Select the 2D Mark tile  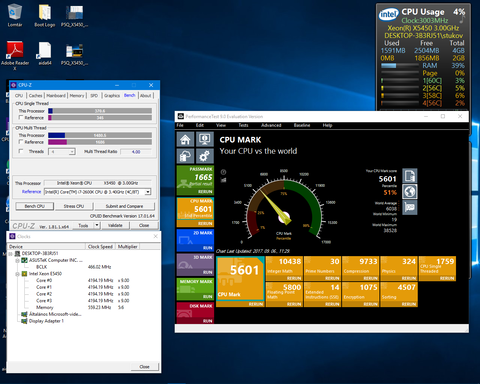click(195, 240)
